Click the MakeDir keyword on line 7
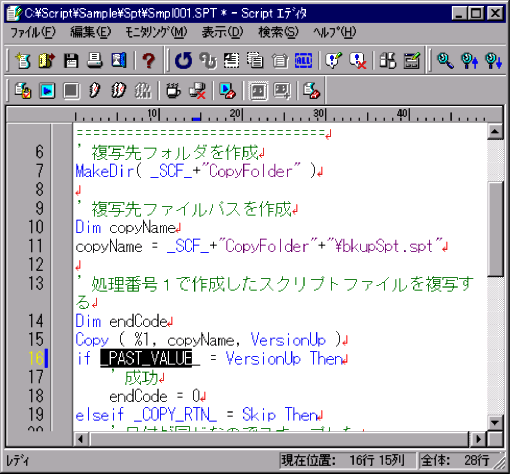 (x=105, y=171)
